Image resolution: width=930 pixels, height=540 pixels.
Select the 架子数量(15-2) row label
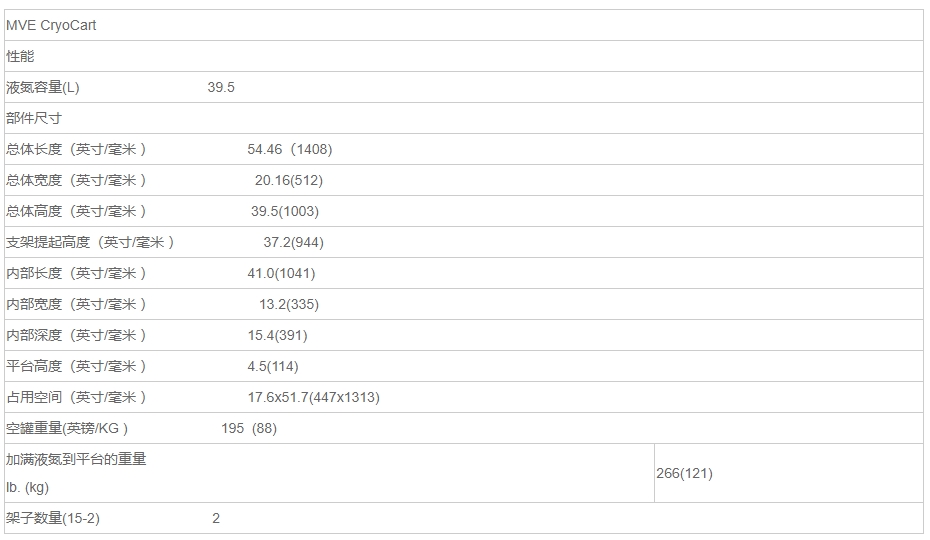tap(53, 518)
